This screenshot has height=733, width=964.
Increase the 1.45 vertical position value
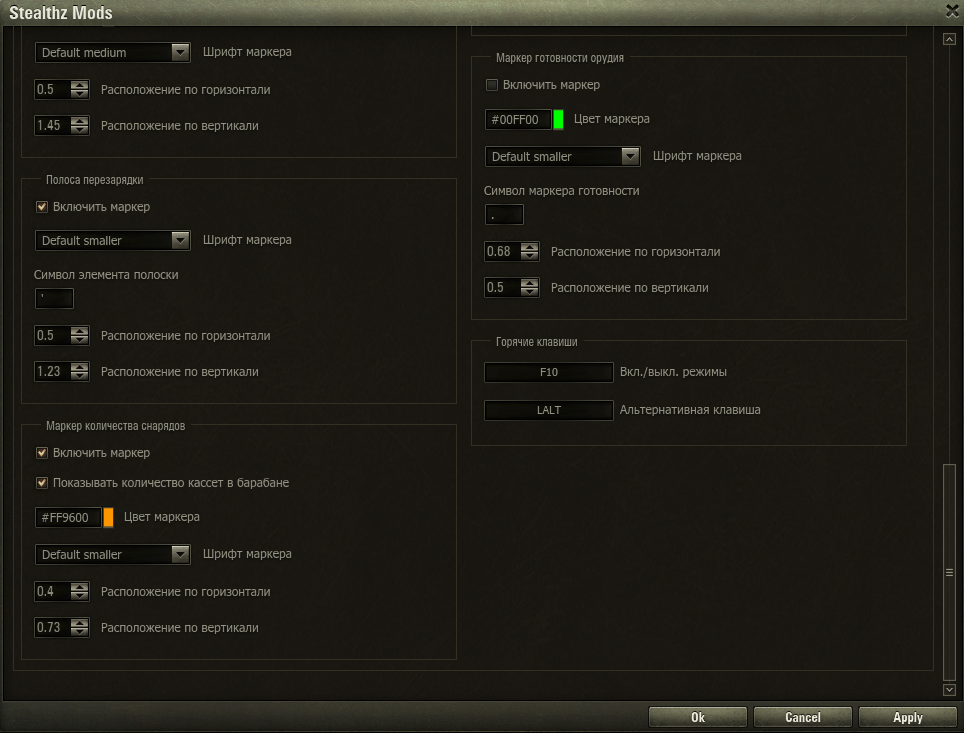tap(79, 121)
